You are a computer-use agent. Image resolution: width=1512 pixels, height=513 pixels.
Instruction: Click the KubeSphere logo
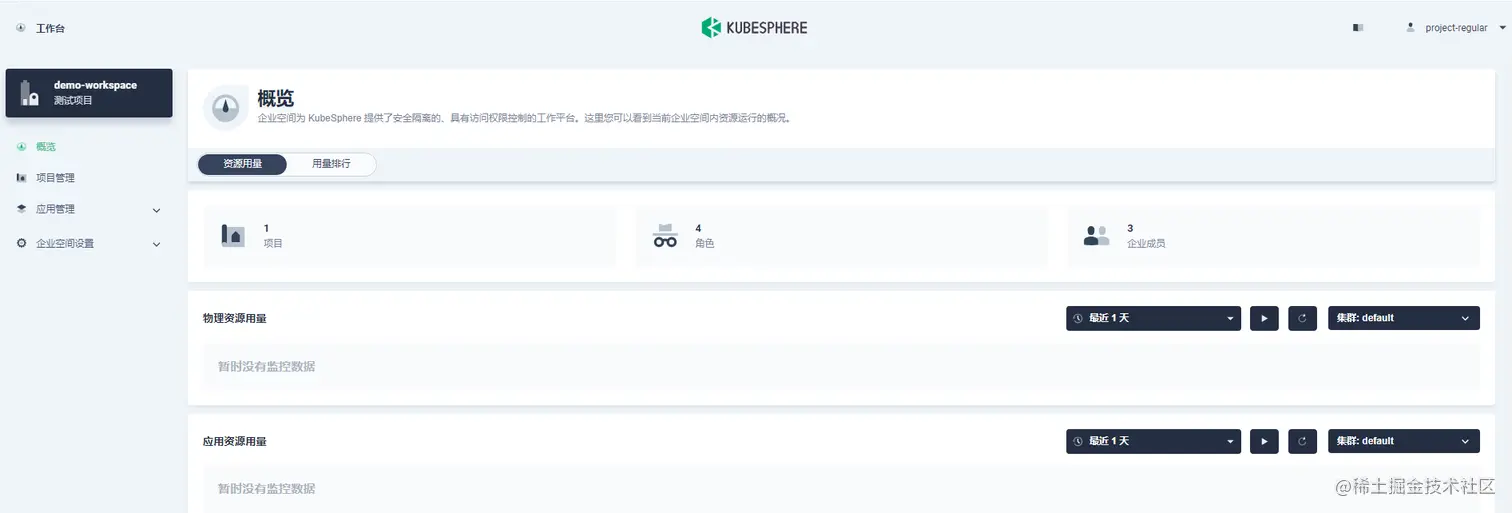[x=754, y=28]
